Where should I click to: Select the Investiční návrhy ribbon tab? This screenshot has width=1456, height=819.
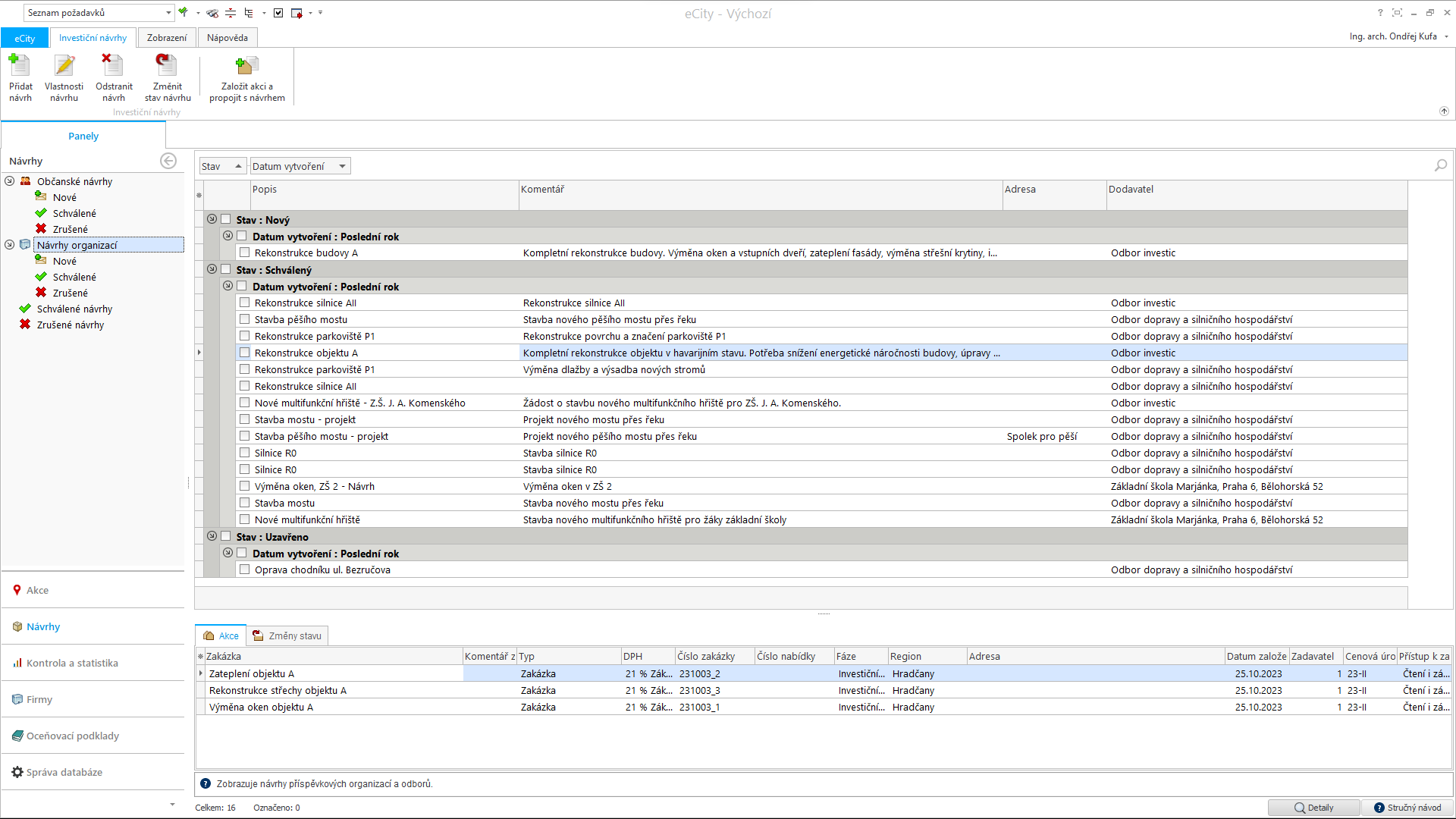(x=93, y=38)
